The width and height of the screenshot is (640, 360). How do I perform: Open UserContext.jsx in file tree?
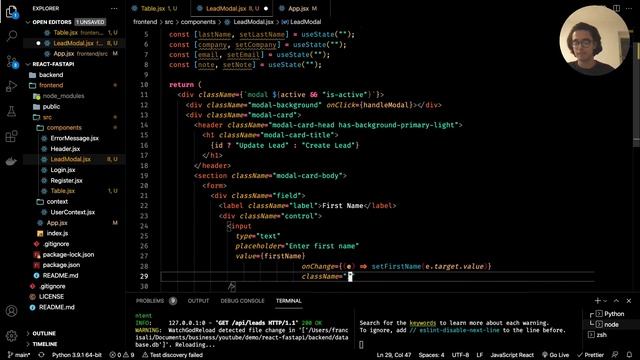(72, 212)
